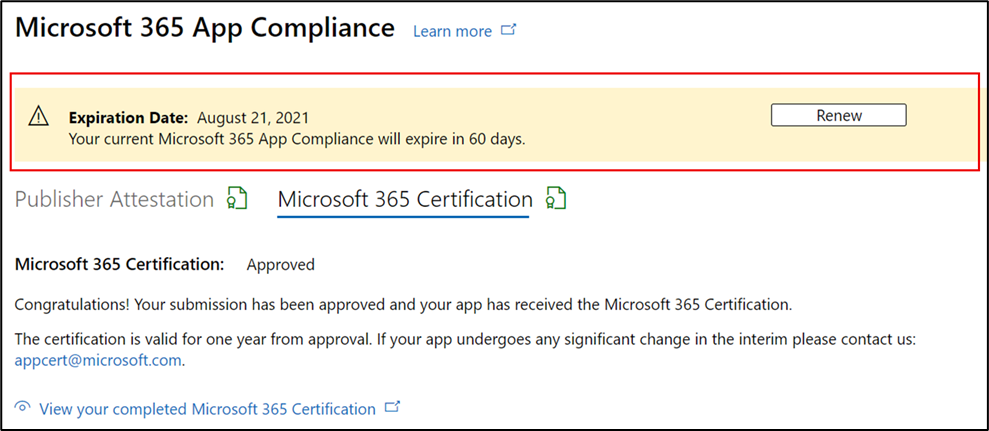Viewport: 989px width, 431px height.
Task: Select the Microsoft 365 Certification tab
Action: point(404,199)
